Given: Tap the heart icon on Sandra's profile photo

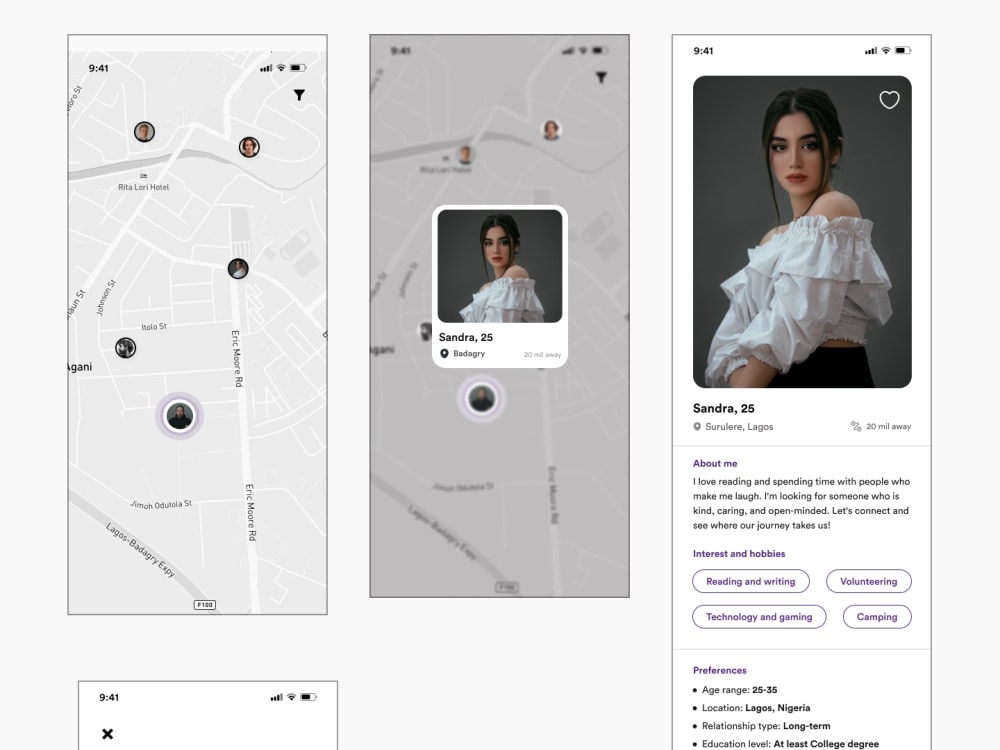Looking at the screenshot, I should (x=889, y=99).
